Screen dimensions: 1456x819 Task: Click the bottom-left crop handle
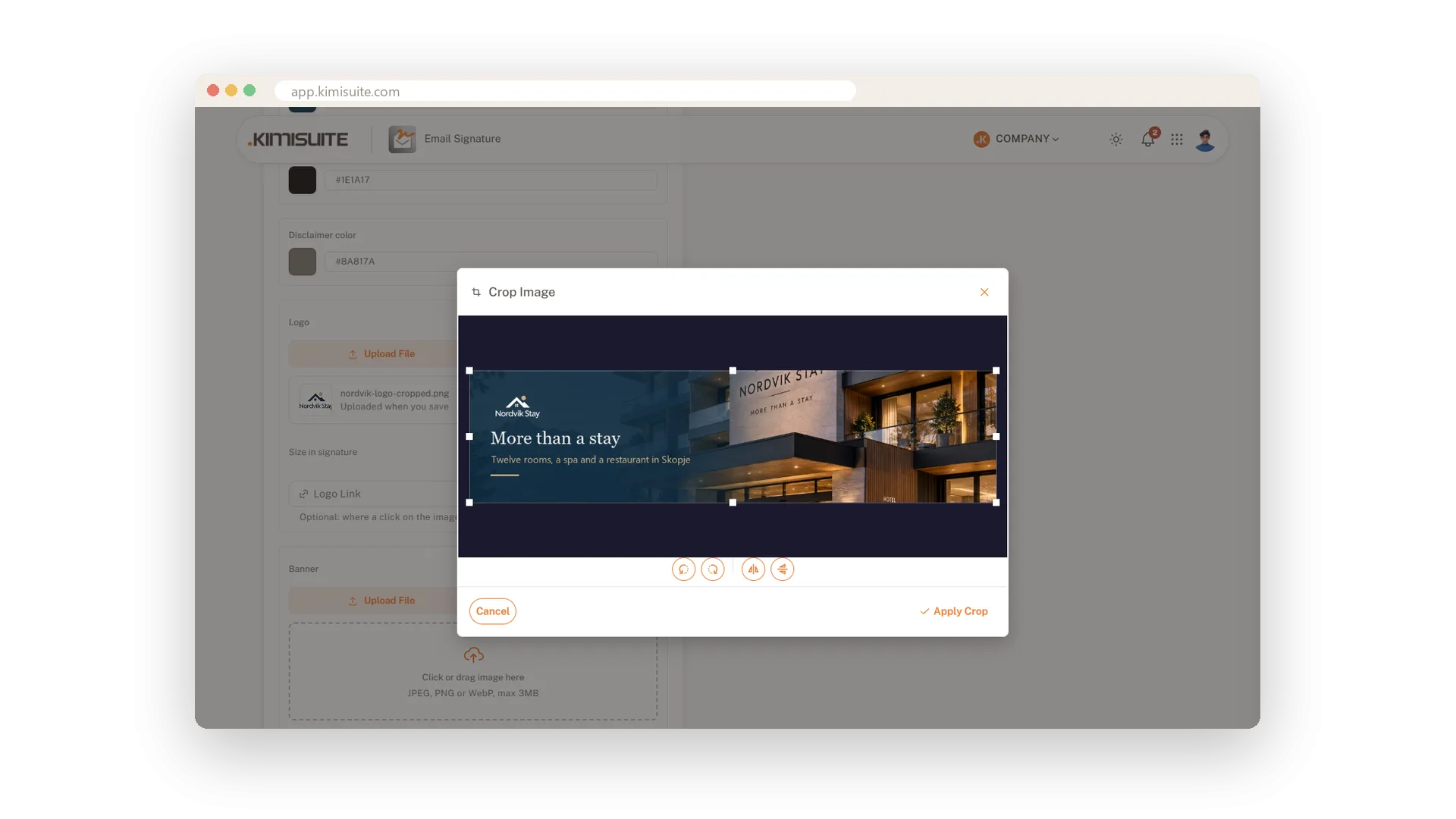(x=469, y=503)
